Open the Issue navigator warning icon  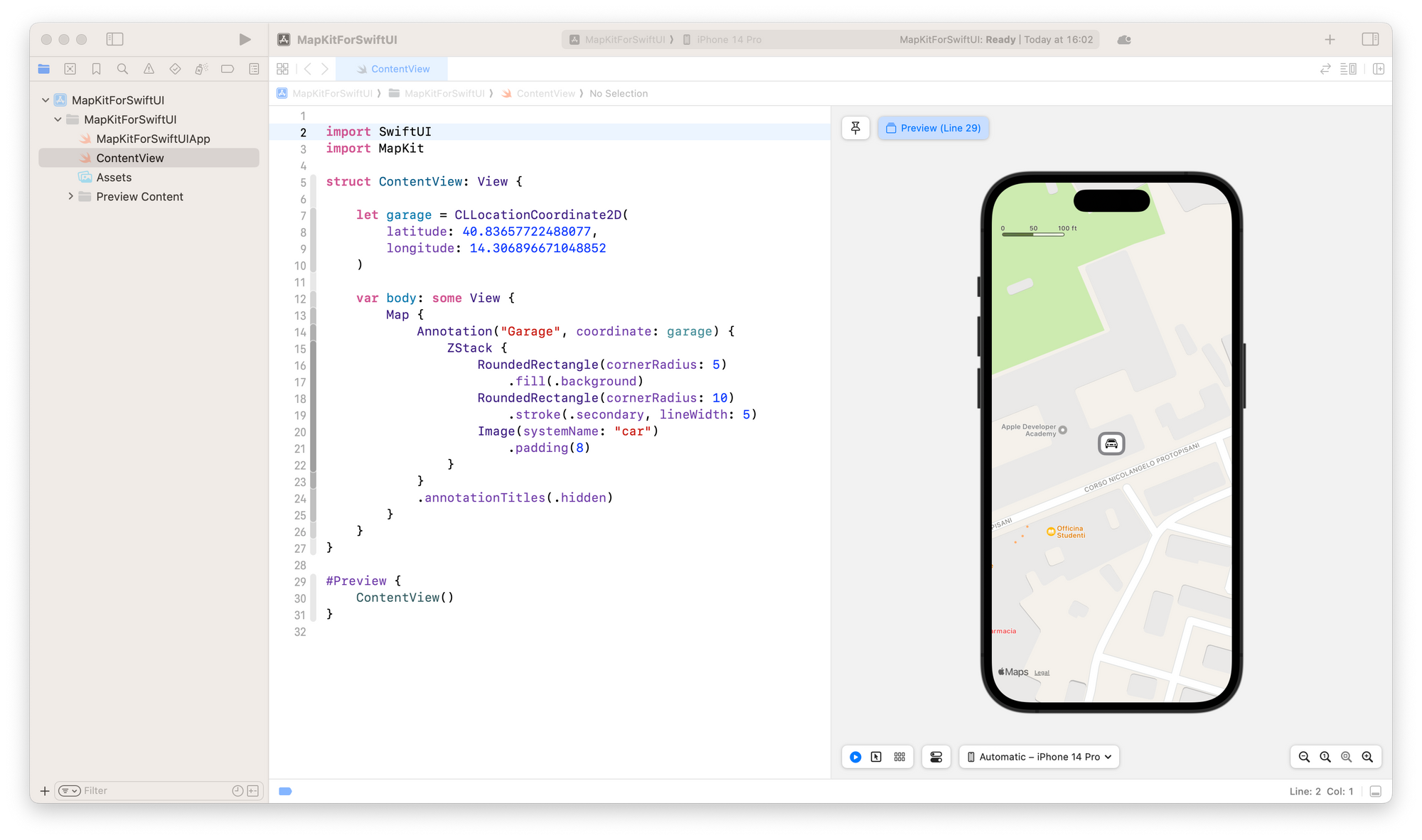point(149,69)
